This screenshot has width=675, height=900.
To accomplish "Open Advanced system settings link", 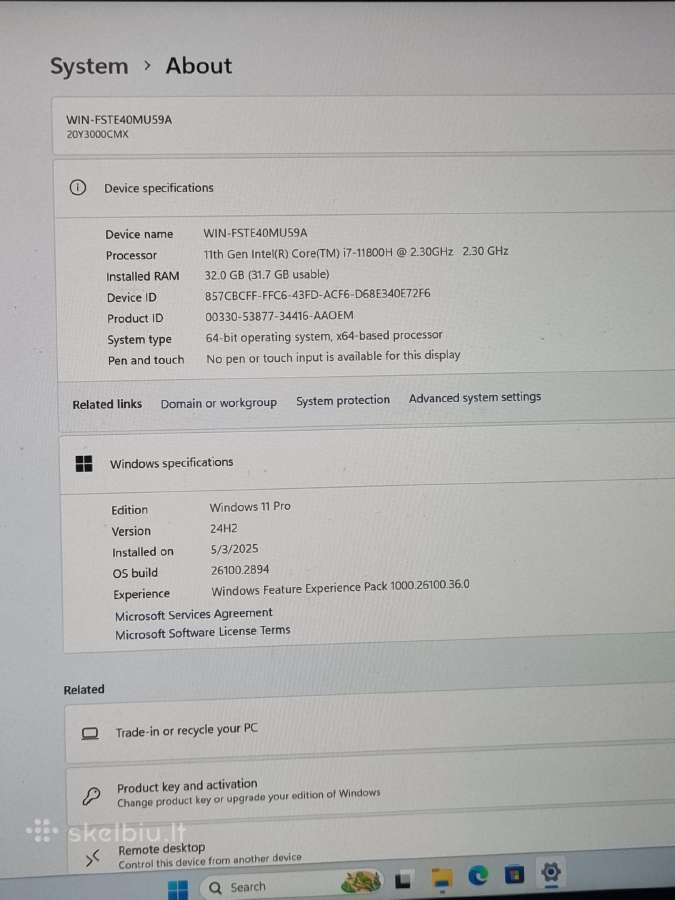I will click(475, 397).
